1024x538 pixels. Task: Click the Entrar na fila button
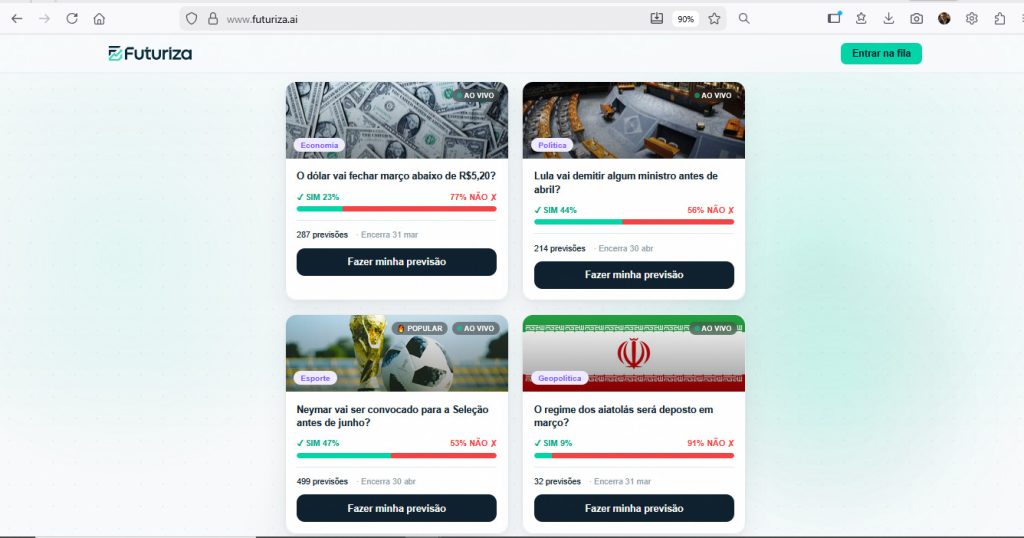(881, 54)
